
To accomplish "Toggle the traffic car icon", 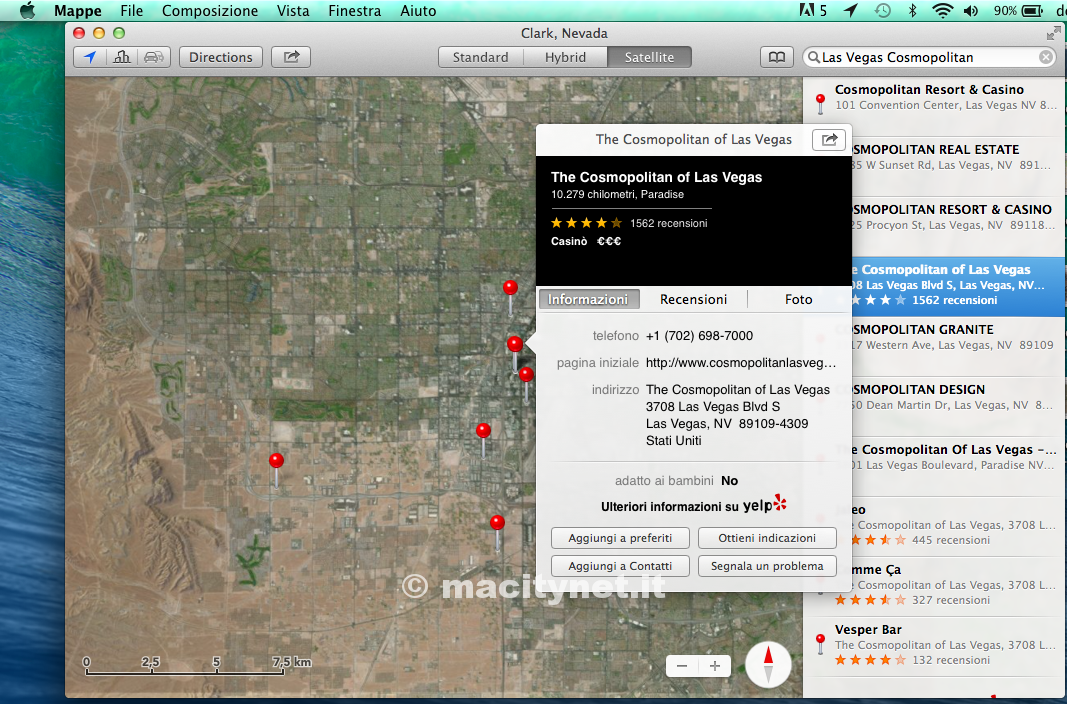I will pyautogui.click(x=154, y=57).
